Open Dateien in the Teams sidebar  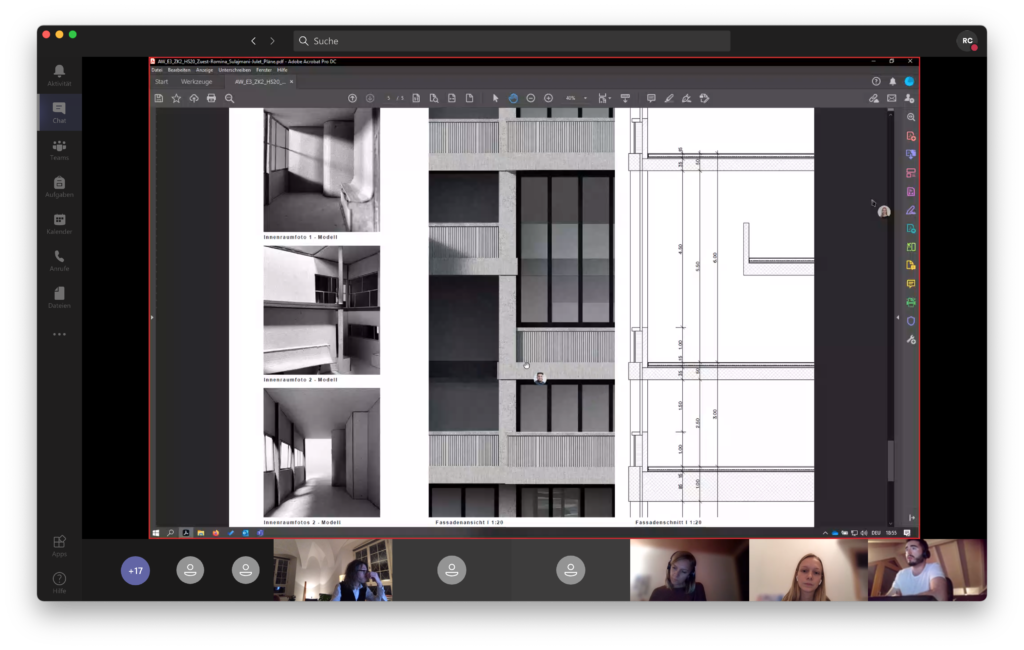[59, 297]
